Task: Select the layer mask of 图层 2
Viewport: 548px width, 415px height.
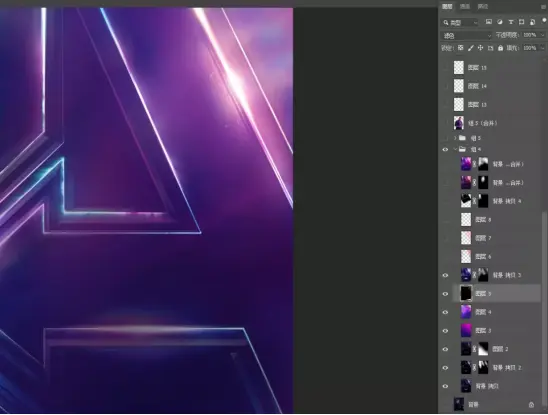Action: coord(483,349)
